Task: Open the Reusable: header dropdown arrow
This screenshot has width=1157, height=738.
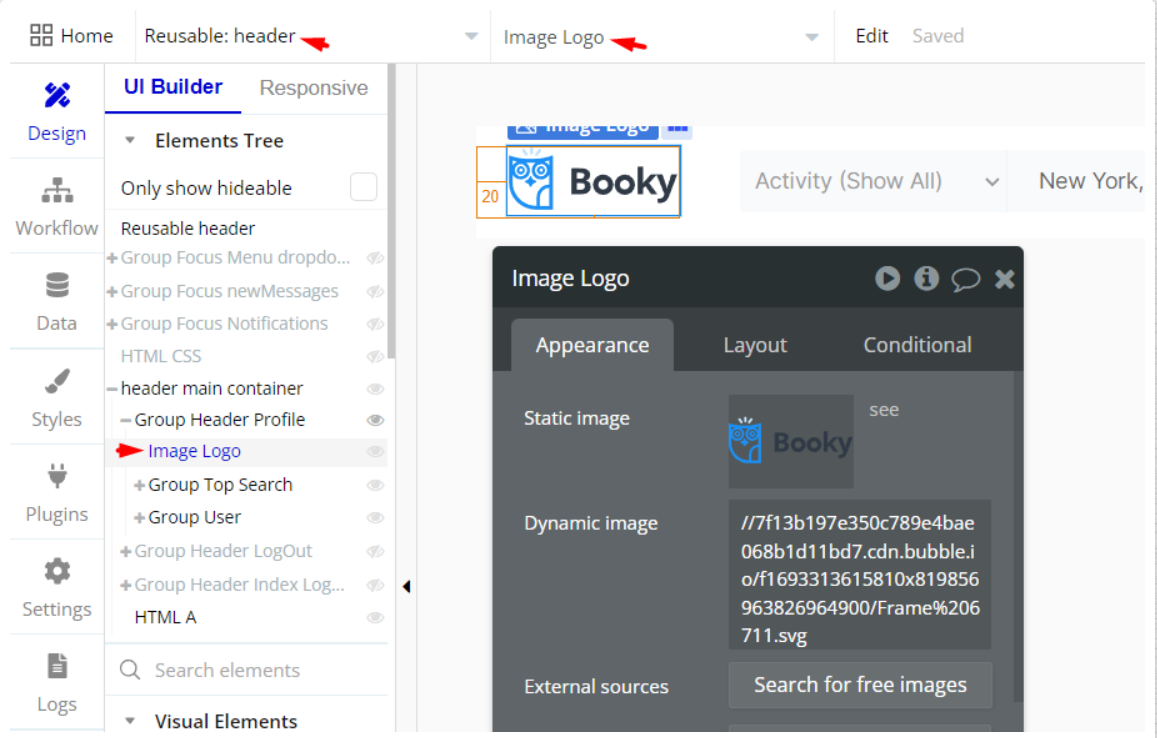Action: [x=472, y=36]
